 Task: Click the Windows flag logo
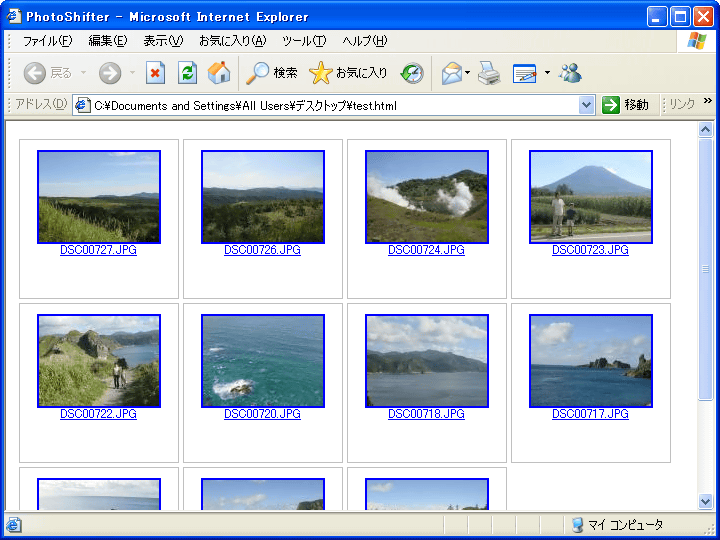(697, 41)
